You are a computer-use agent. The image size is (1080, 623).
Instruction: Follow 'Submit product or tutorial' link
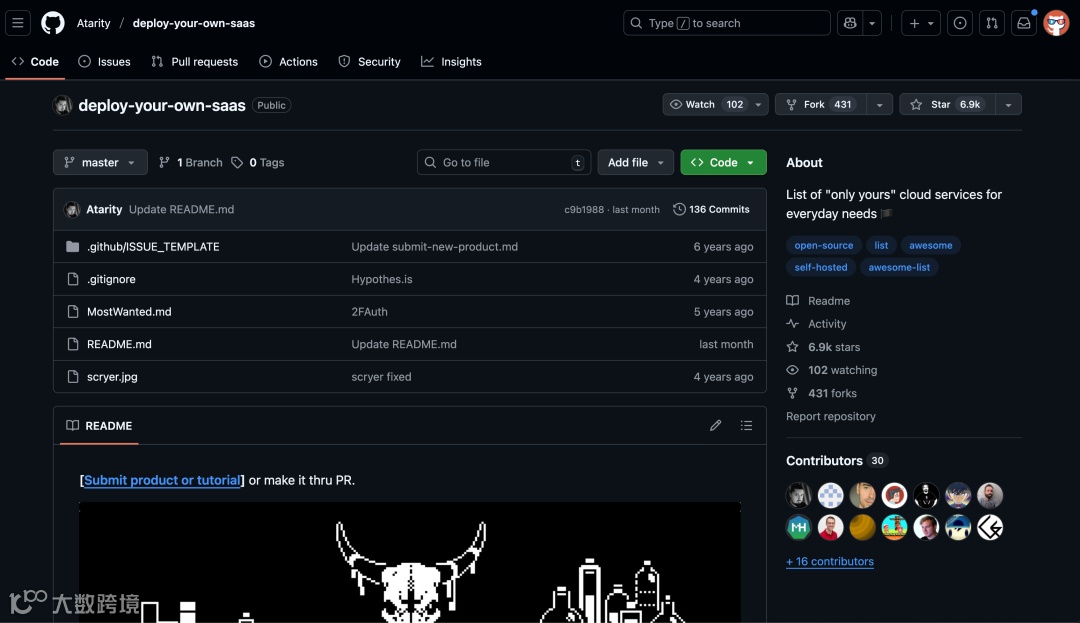pyautogui.click(x=162, y=480)
